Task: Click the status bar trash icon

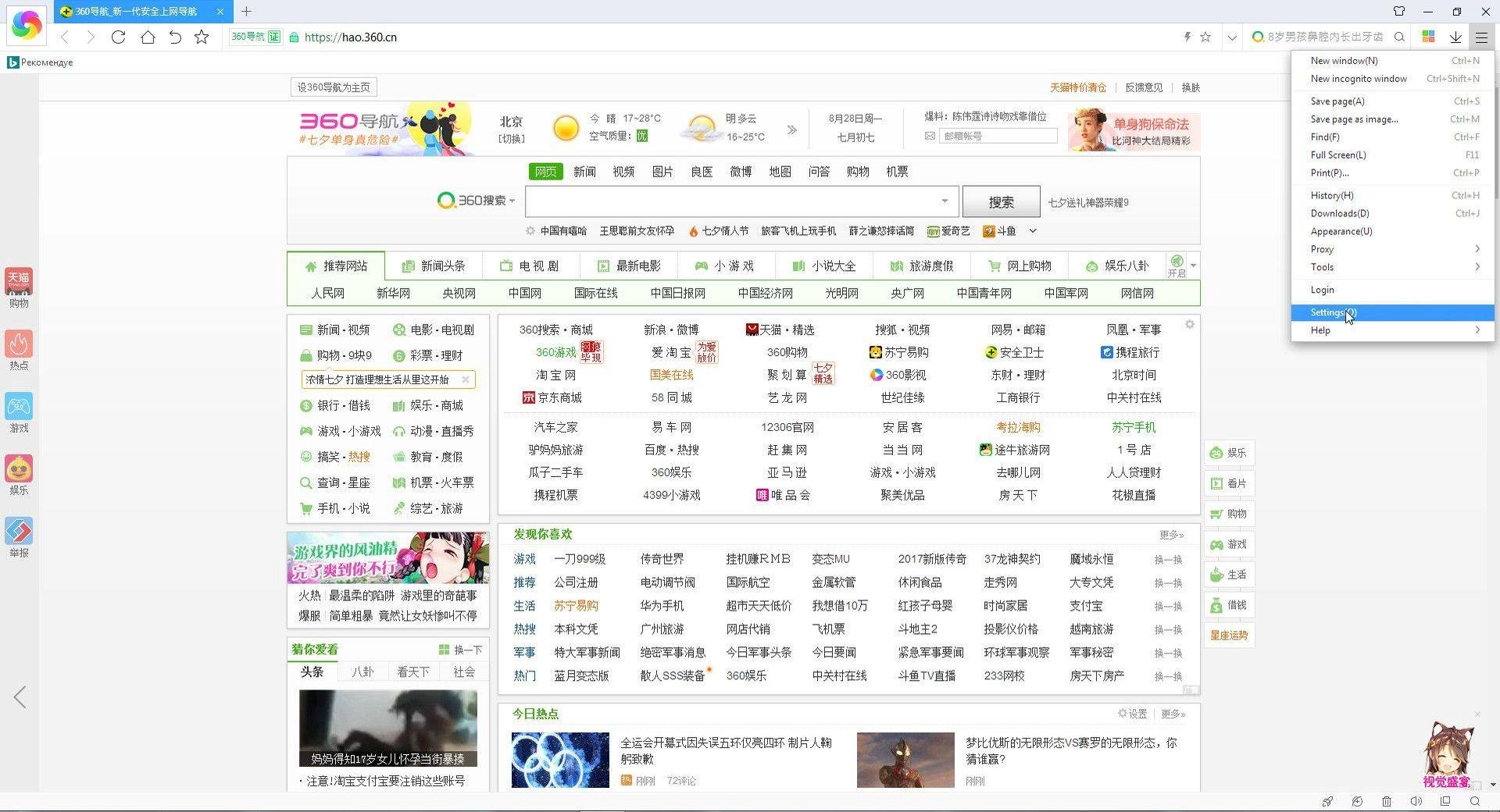Action: [1387, 802]
